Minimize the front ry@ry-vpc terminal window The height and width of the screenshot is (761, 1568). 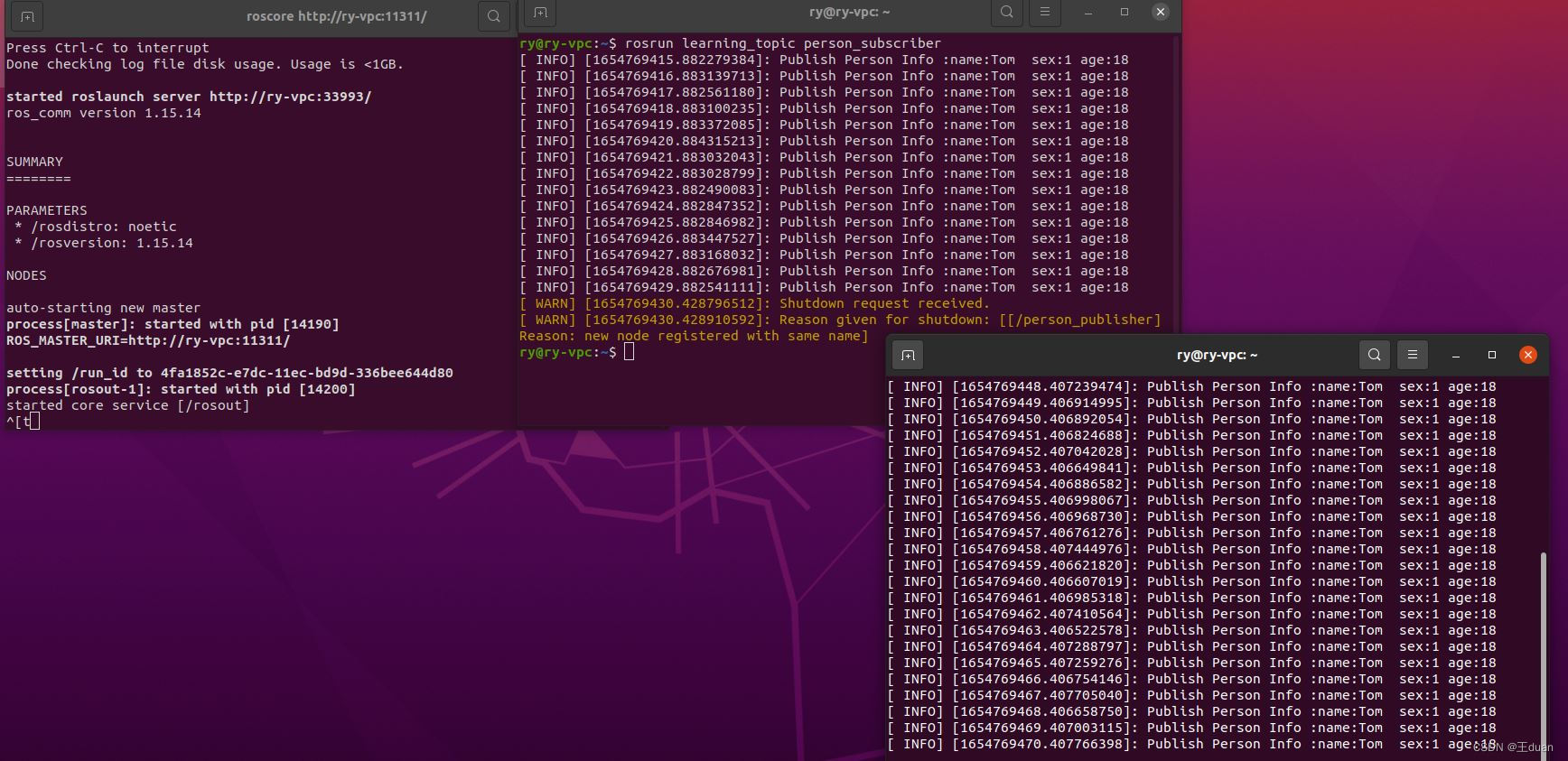[x=1456, y=356]
